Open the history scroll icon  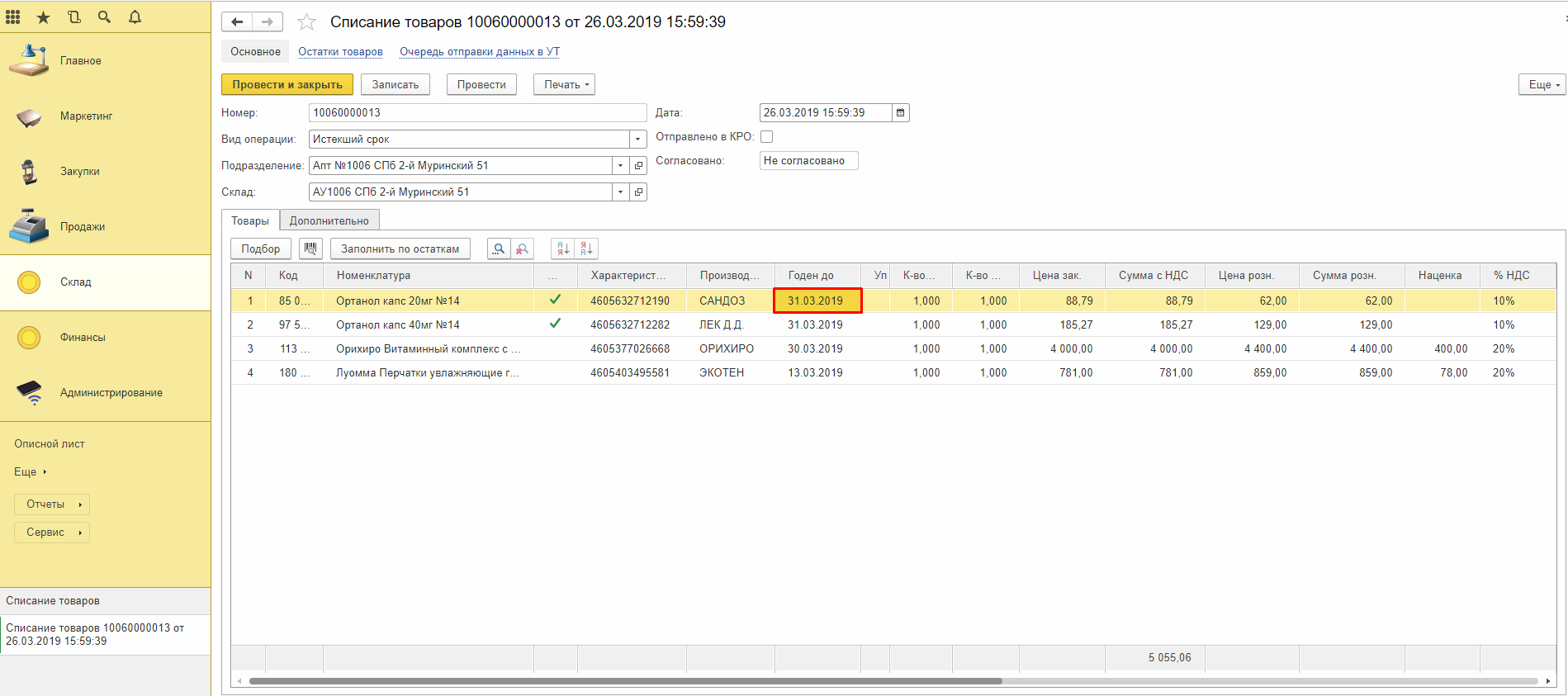tap(74, 17)
